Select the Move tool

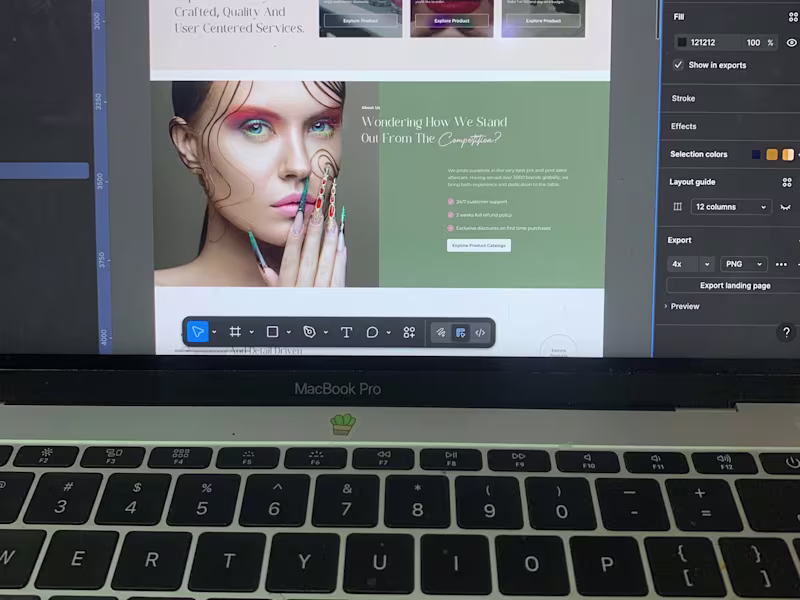(x=198, y=330)
